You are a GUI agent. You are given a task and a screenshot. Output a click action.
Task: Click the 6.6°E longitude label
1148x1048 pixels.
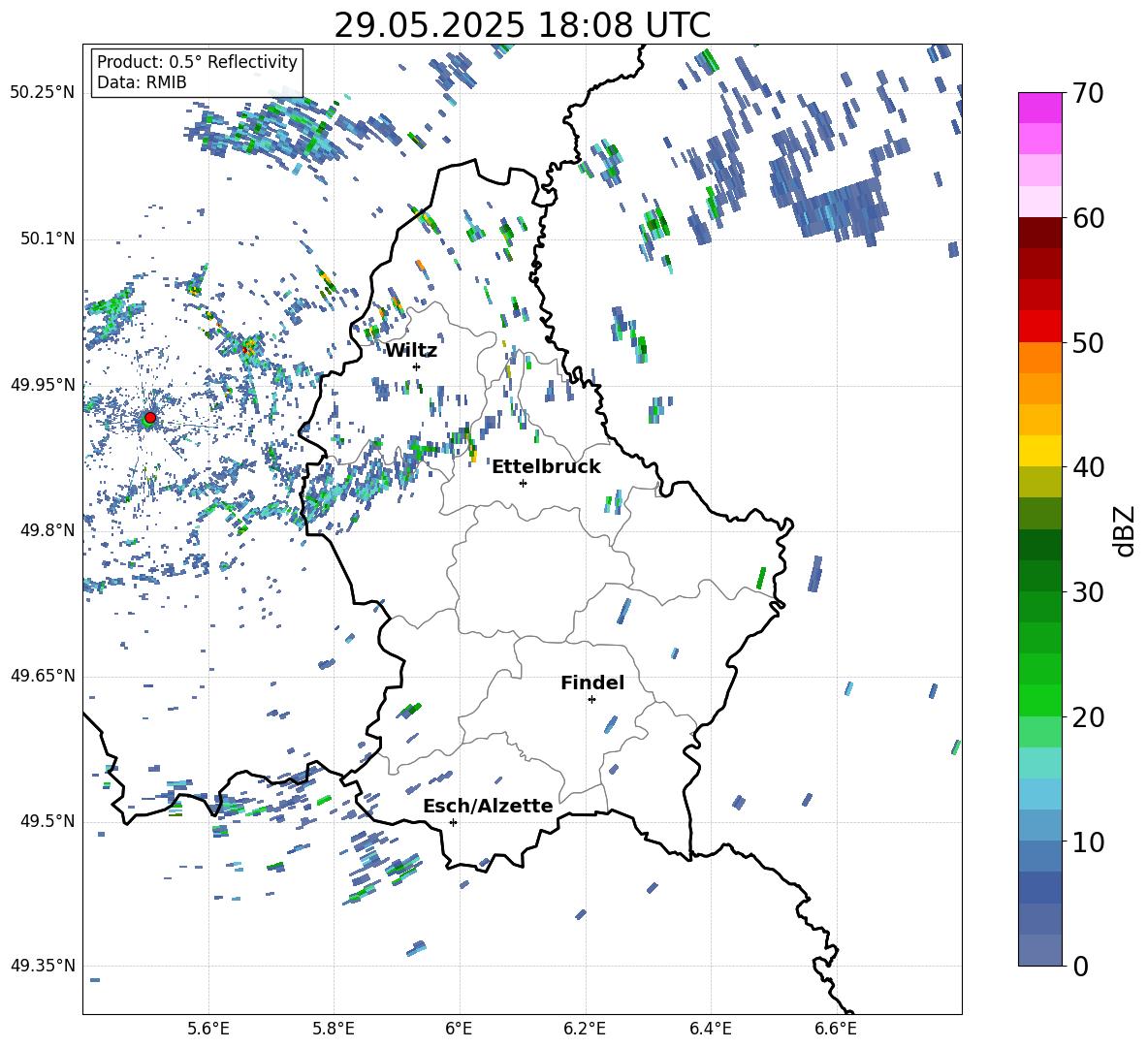coord(836,1029)
